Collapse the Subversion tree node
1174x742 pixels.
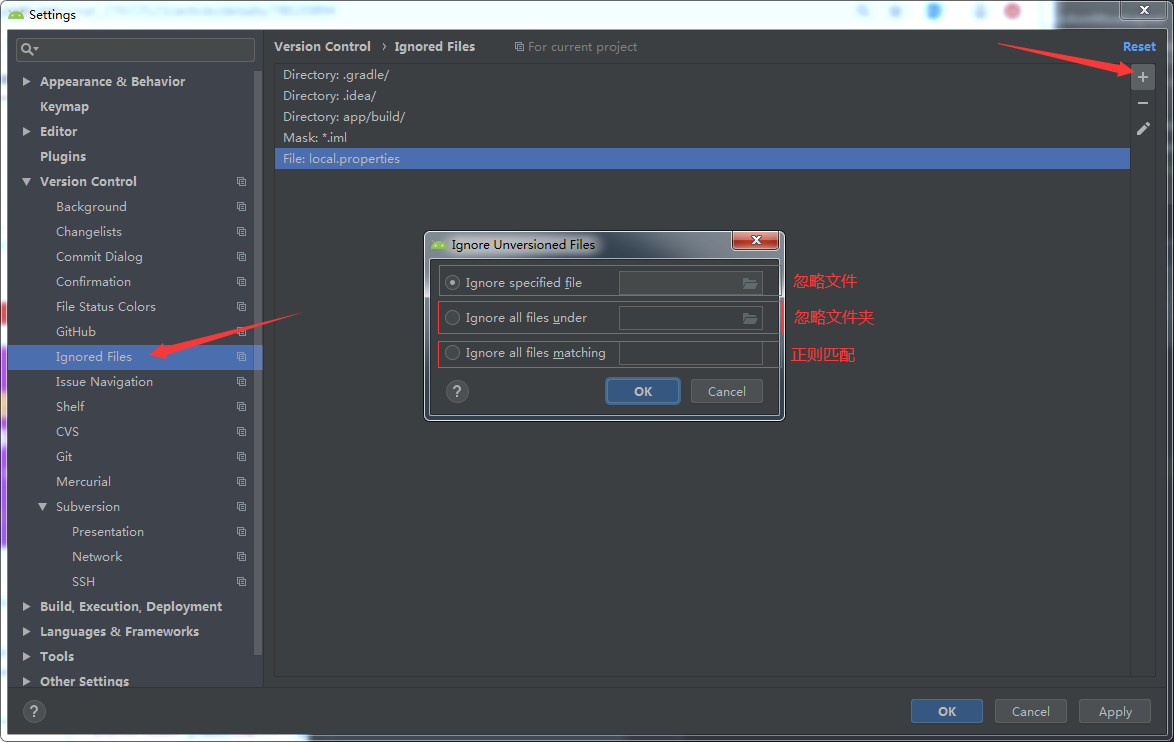(x=41, y=506)
